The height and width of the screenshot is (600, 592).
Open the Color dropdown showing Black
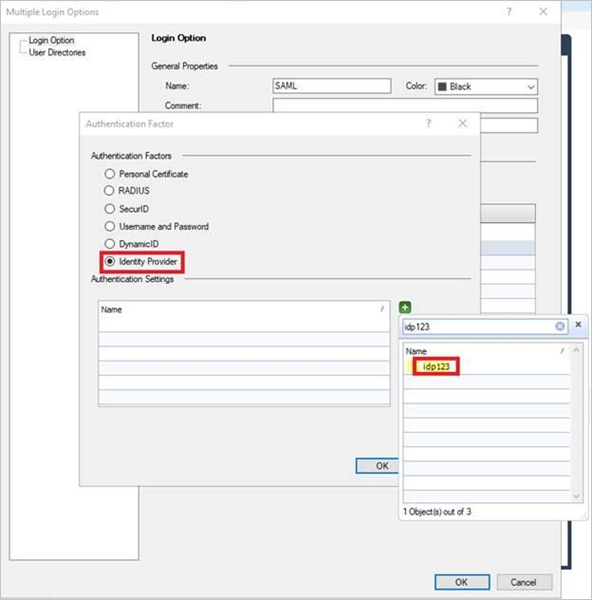click(486, 86)
